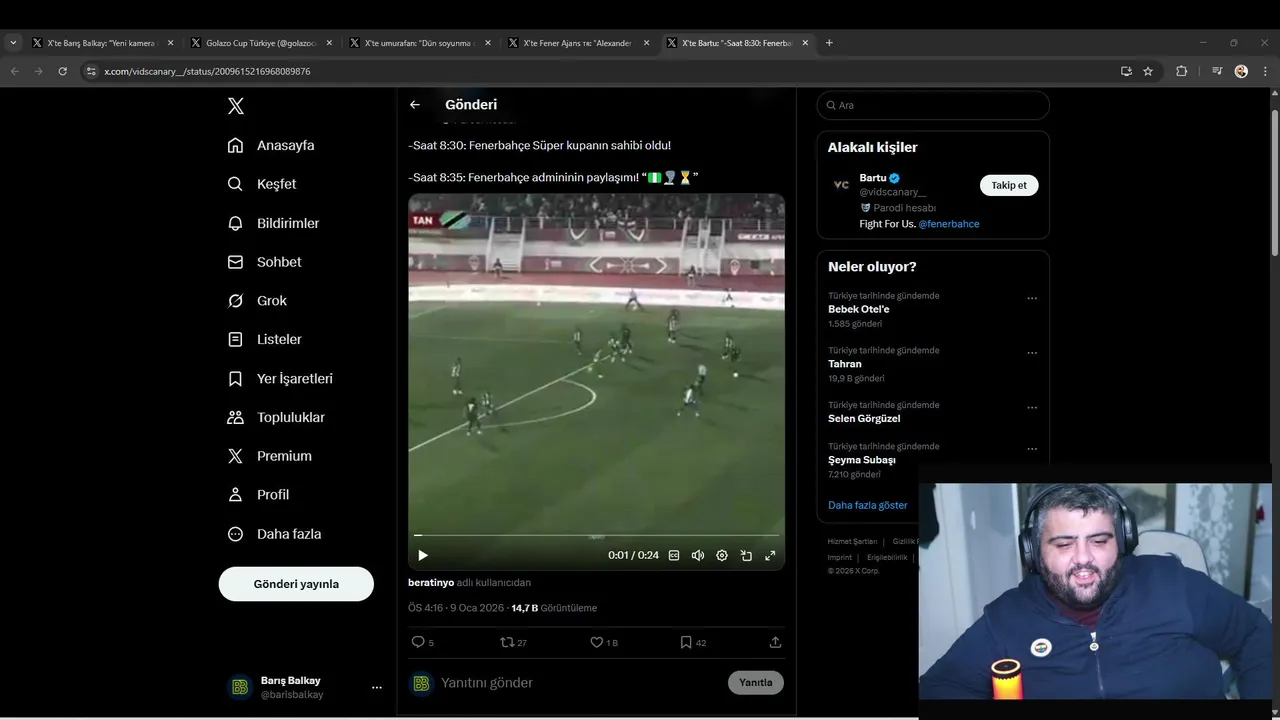Go to the X logo home
1280x720 pixels.
(x=236, y=106)
